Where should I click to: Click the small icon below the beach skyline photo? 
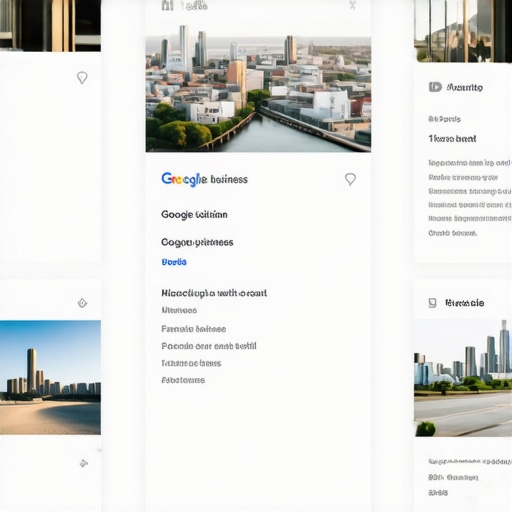click(x=84, y=463)
